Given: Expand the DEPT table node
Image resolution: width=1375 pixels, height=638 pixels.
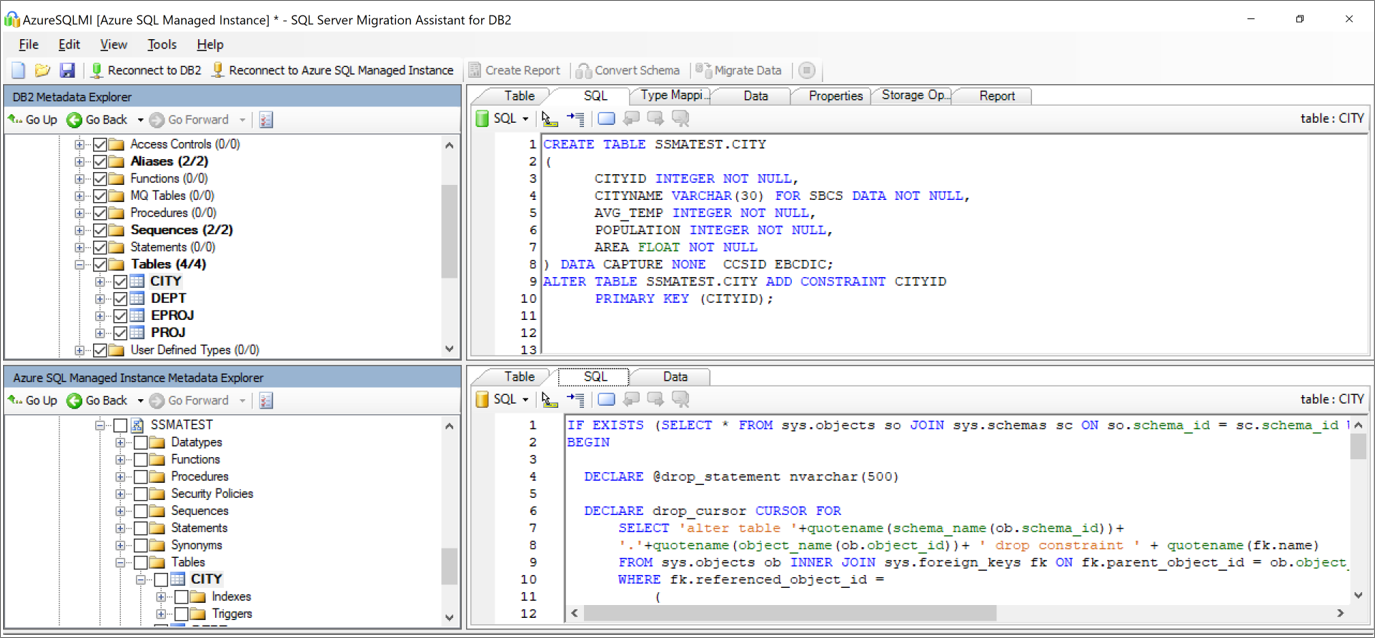Looking at the screenshot, I should 99,297.
